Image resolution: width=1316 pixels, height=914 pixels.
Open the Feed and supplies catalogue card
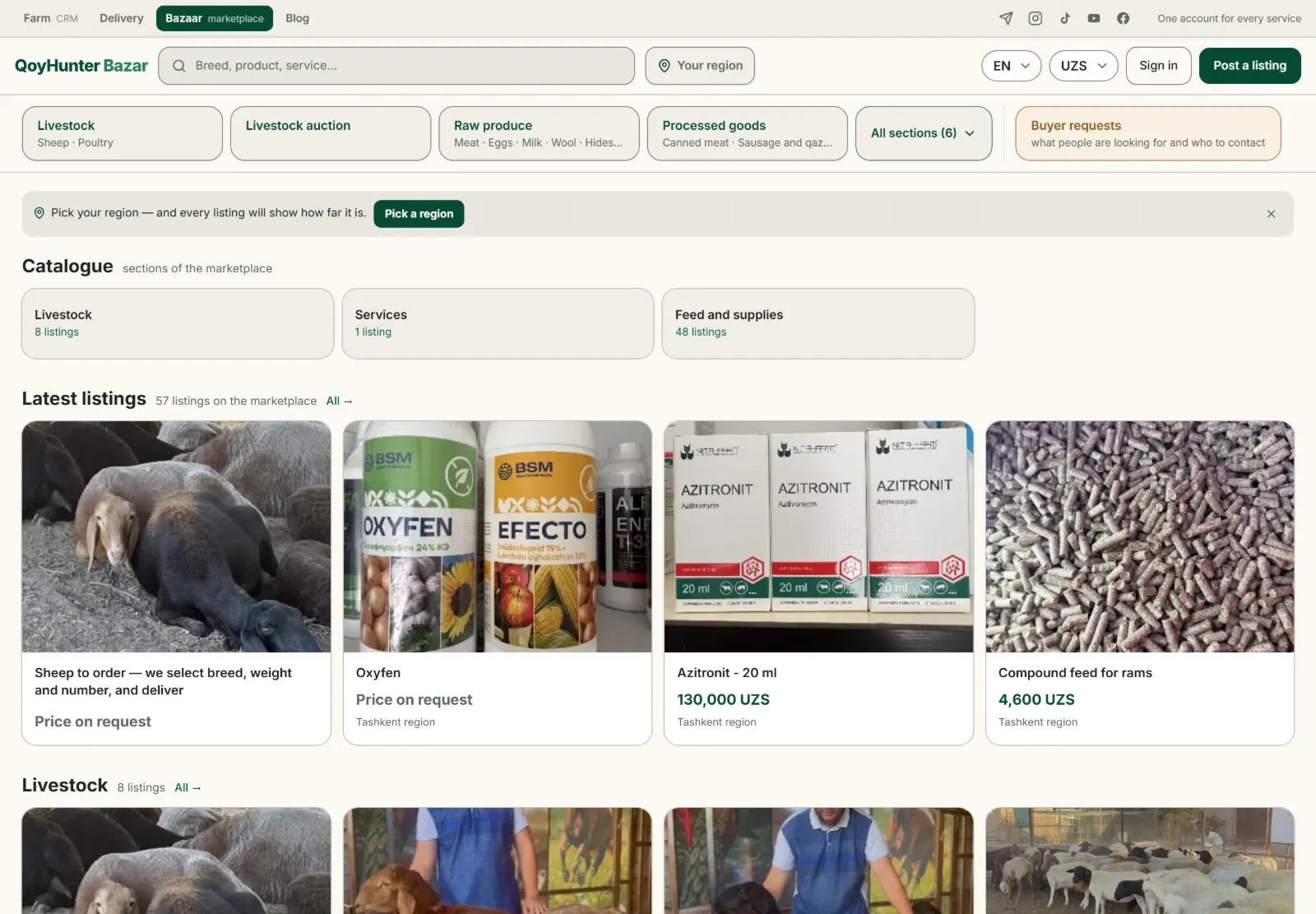[x=818, y=323]
